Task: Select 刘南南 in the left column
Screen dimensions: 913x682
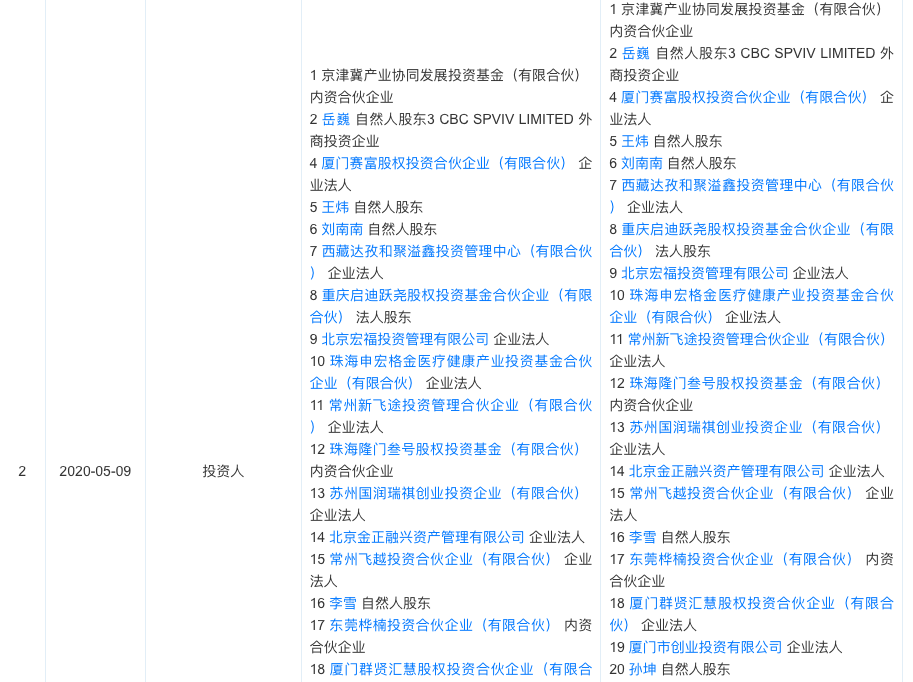Action: point(342,229)
